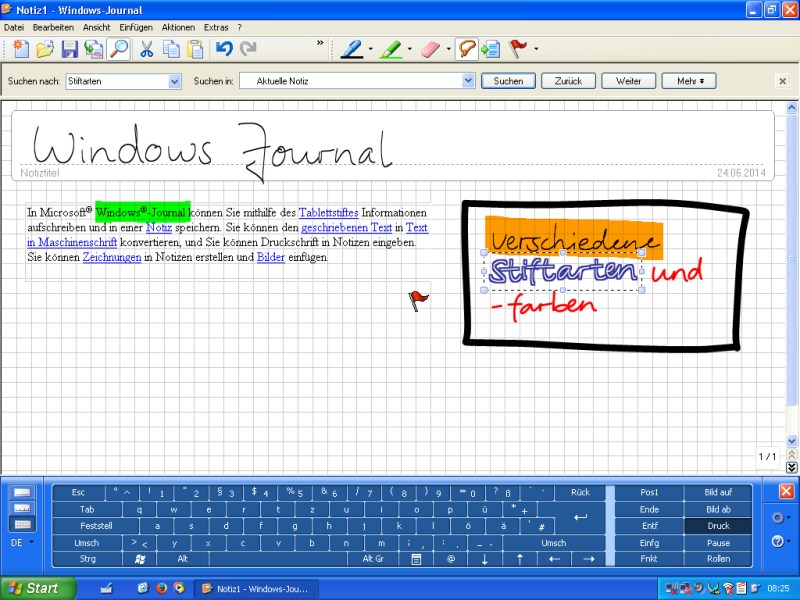Open the 'Suchen in' dropdown arrow

tap(468, 81)
